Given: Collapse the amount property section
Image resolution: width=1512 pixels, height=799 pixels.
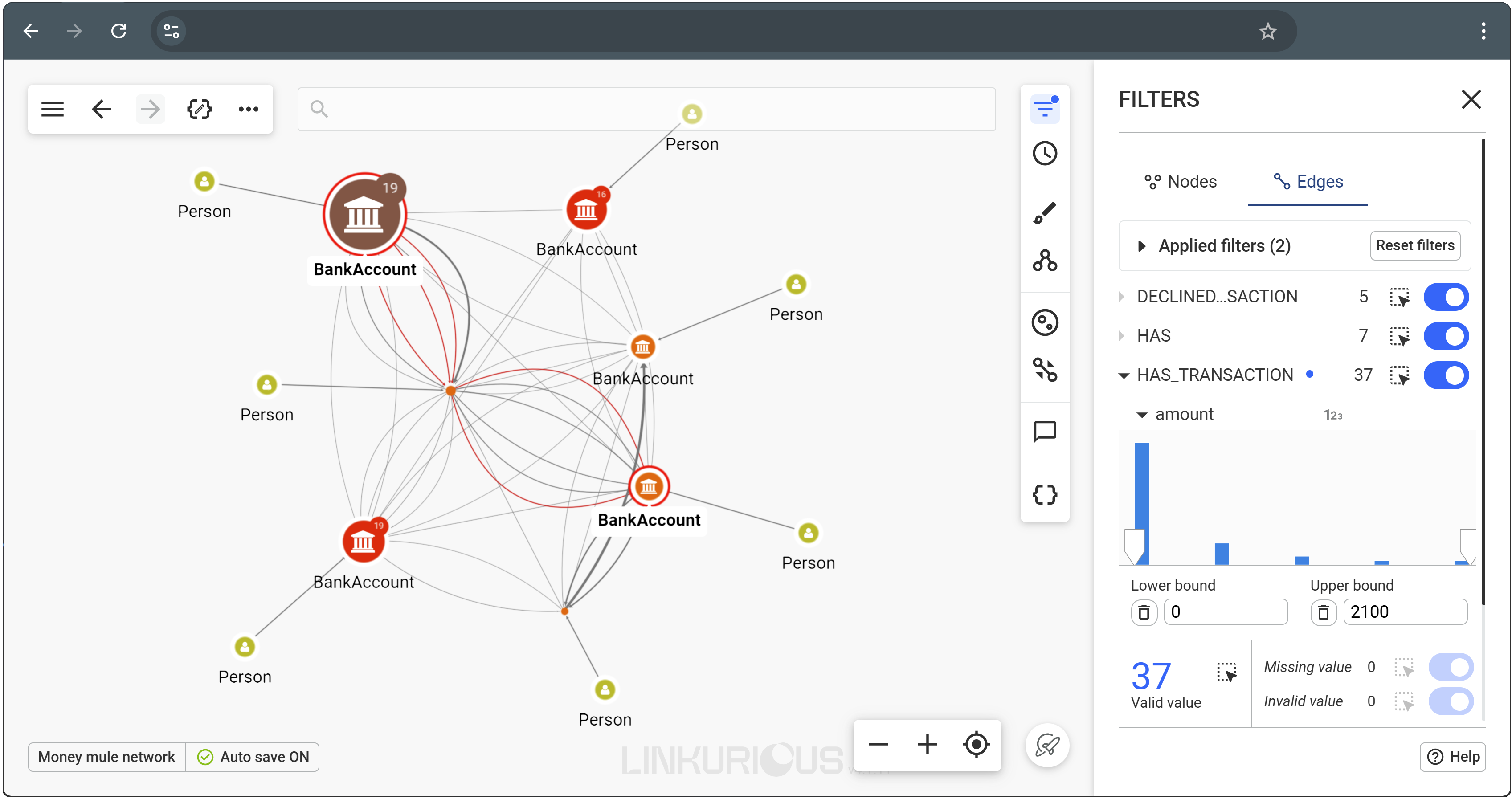Looking at the screenshot, I should [1142, 415].
